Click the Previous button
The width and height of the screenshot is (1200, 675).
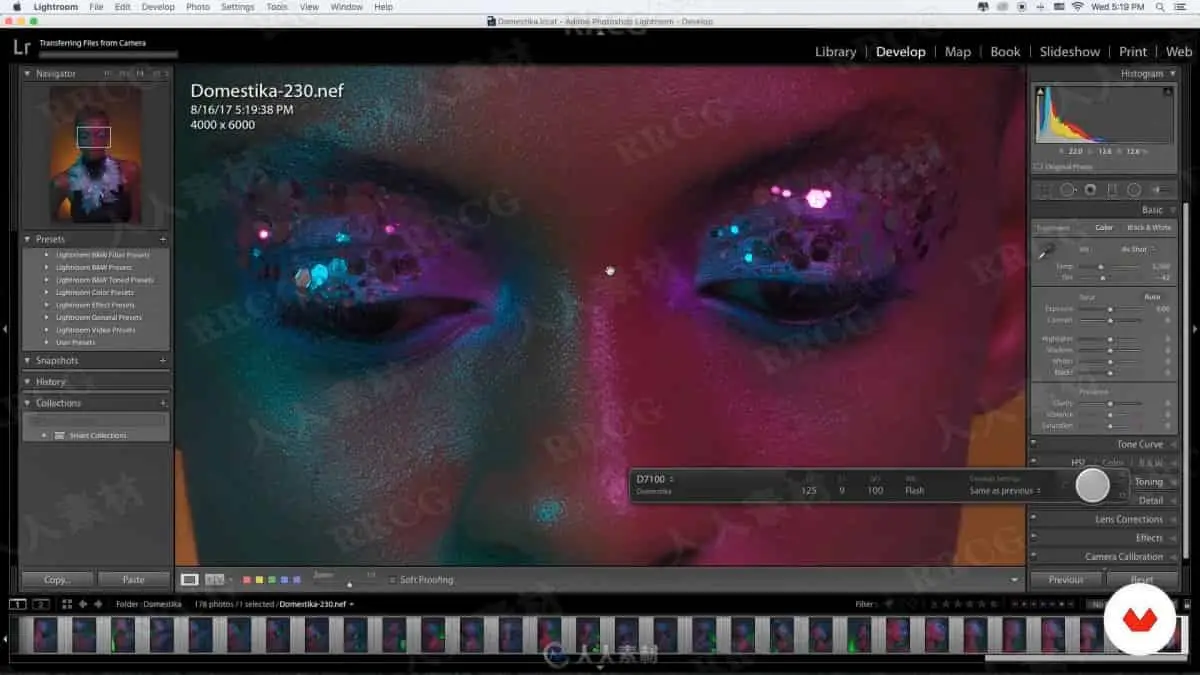click(x=1065, y=580)
